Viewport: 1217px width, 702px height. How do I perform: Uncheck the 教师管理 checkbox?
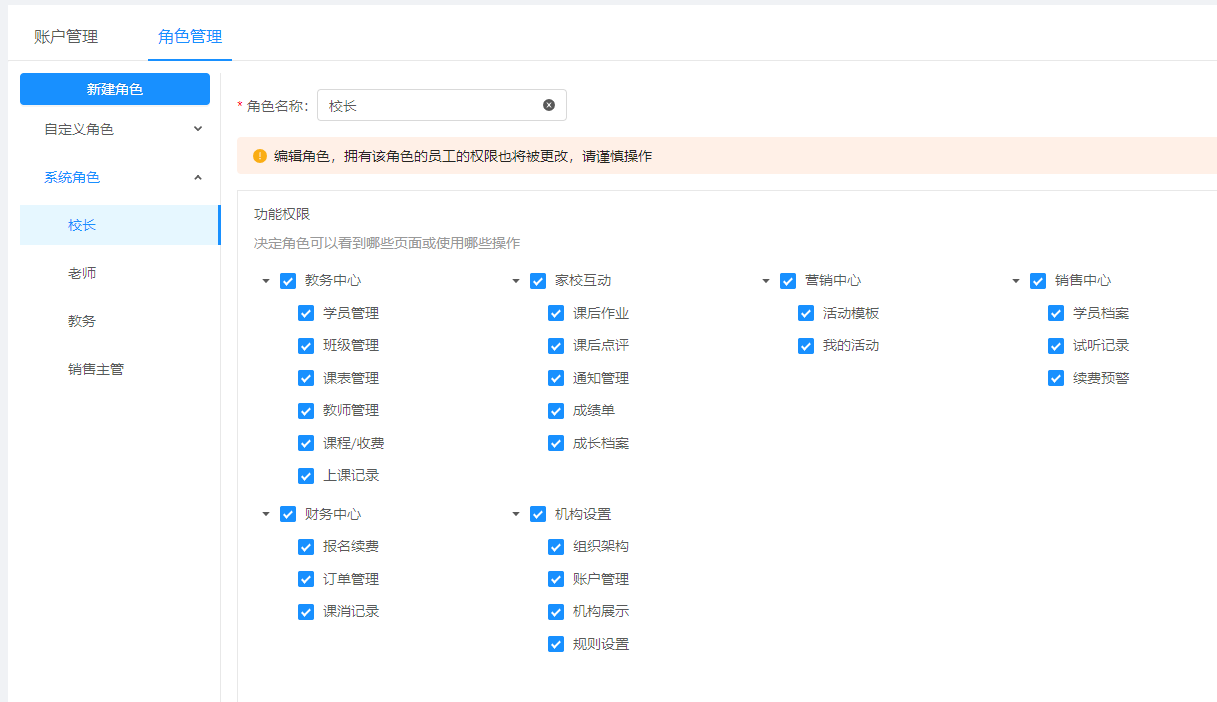tap(306, 411)
